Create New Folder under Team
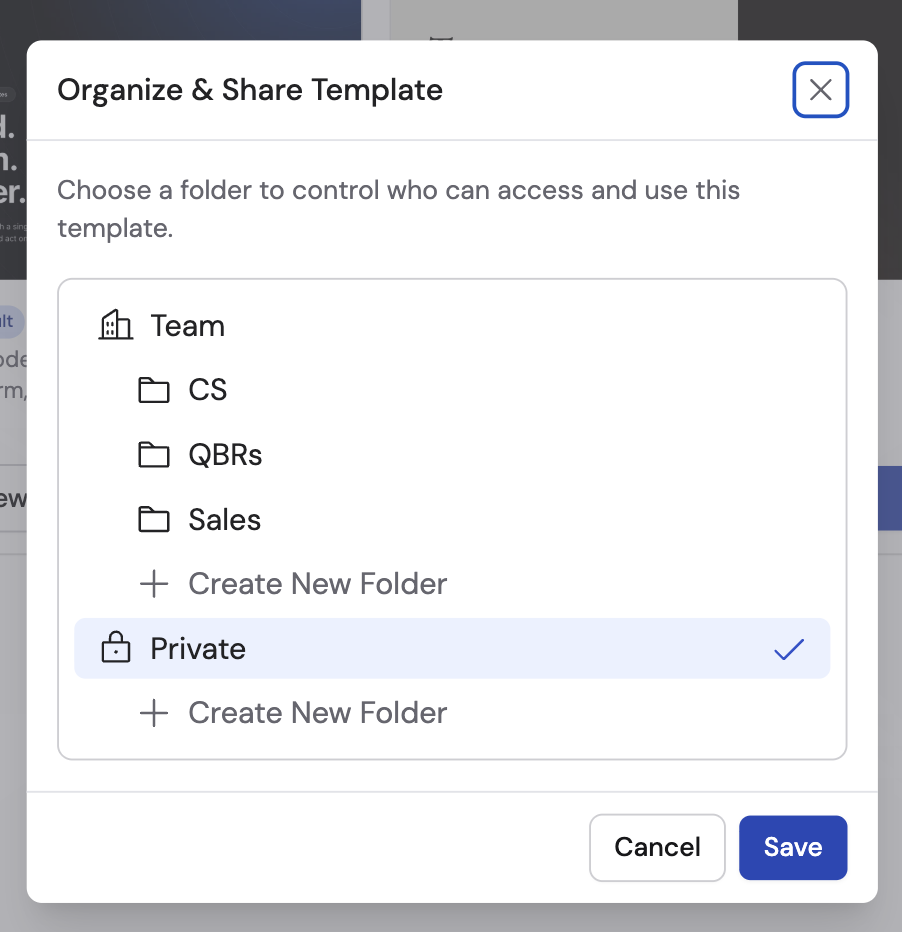 pyautogui.click(x=452, y=584)
